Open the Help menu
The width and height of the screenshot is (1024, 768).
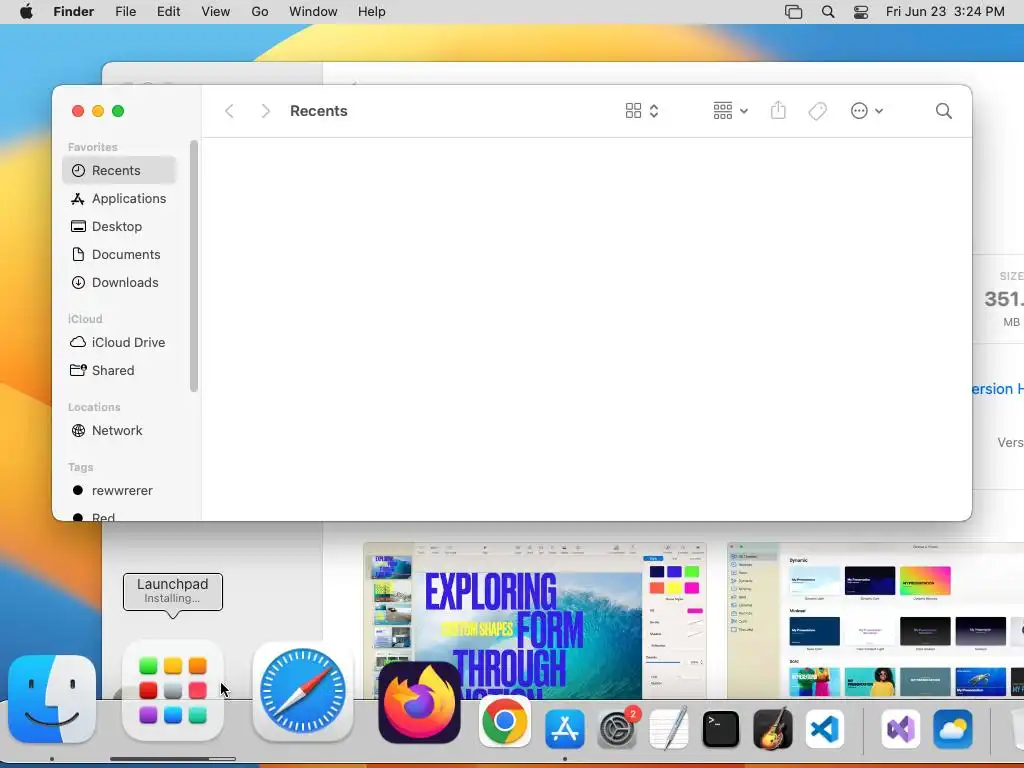point(372,12)
